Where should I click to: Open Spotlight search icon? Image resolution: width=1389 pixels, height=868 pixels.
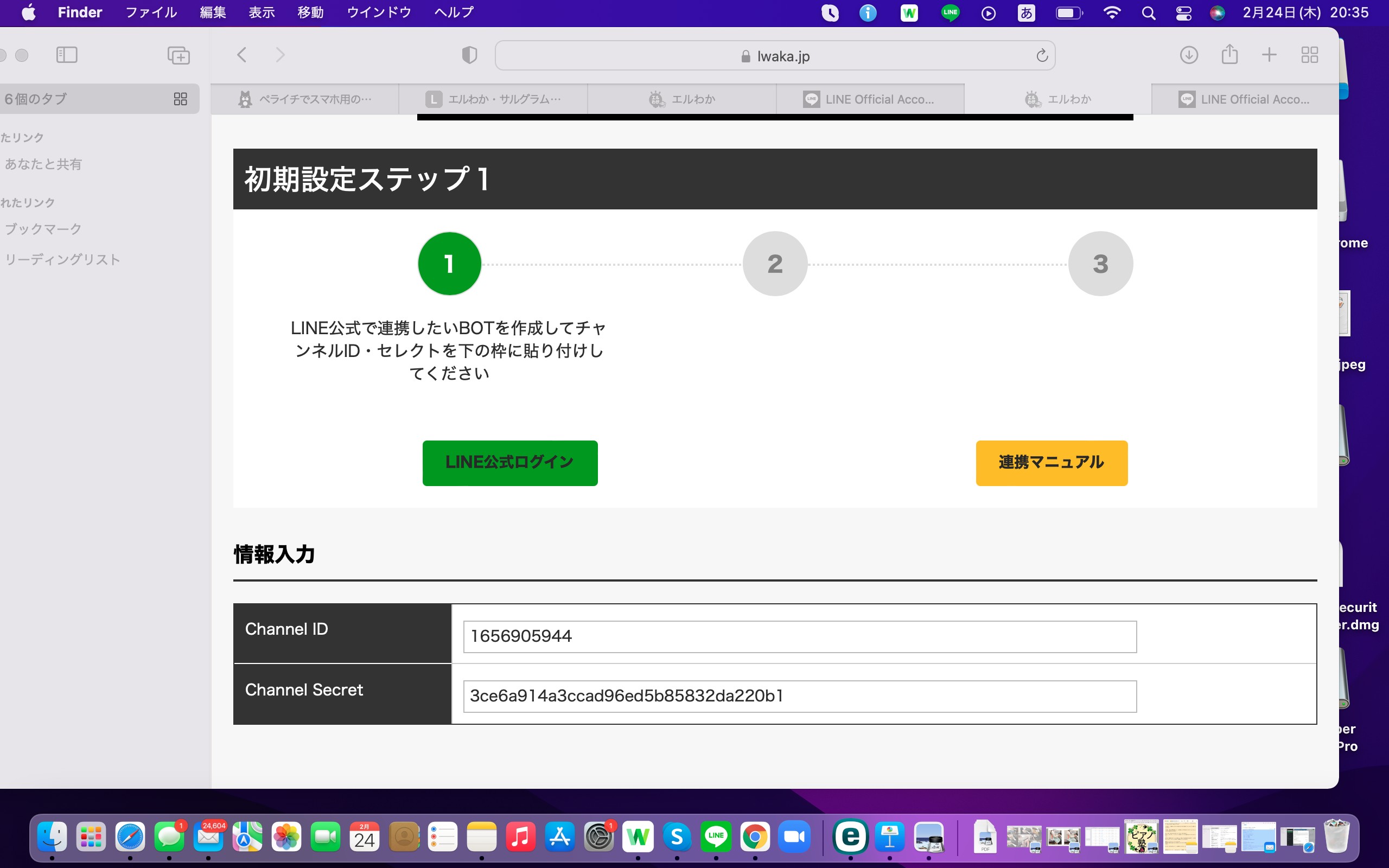click(1149, 12)
